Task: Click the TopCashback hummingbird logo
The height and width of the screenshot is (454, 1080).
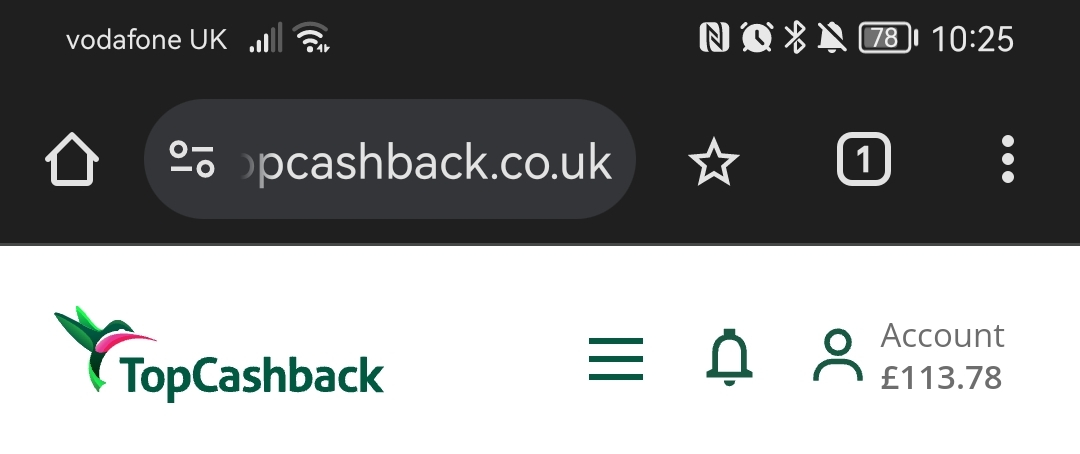Action: (219, 354)
